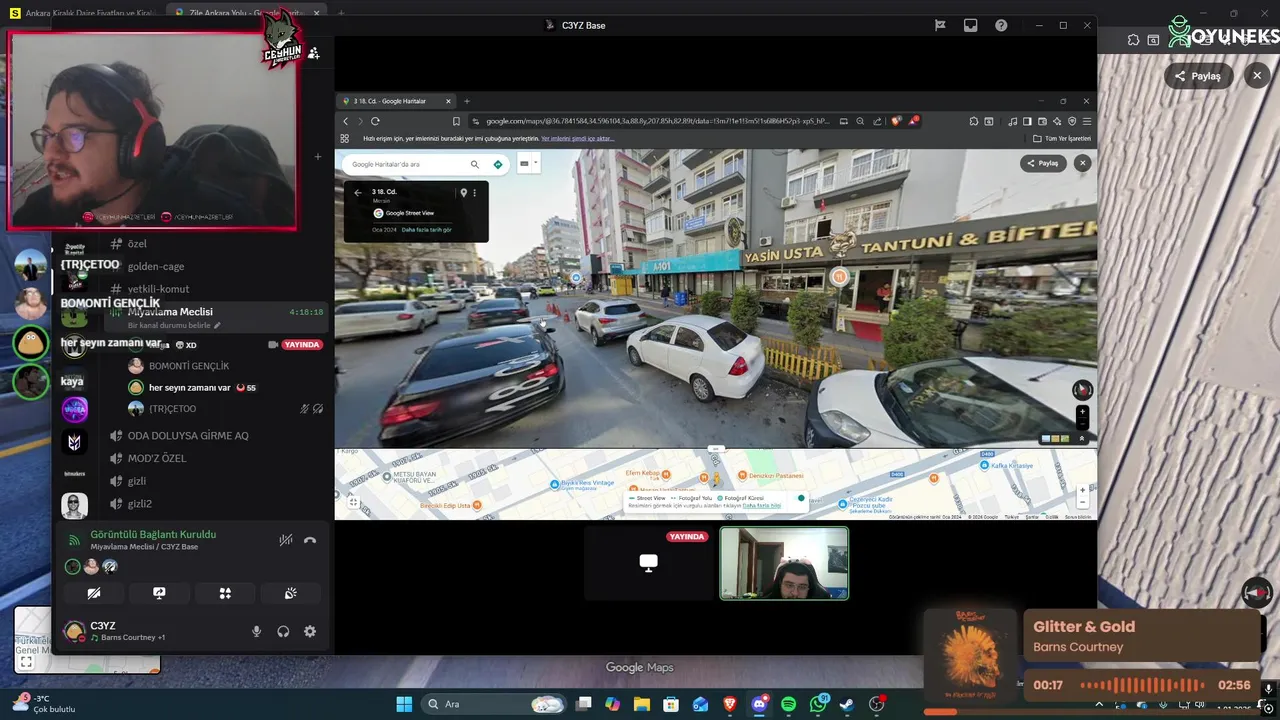
Task: Click the google.com/maps address bar
Action: coord(658,121)
